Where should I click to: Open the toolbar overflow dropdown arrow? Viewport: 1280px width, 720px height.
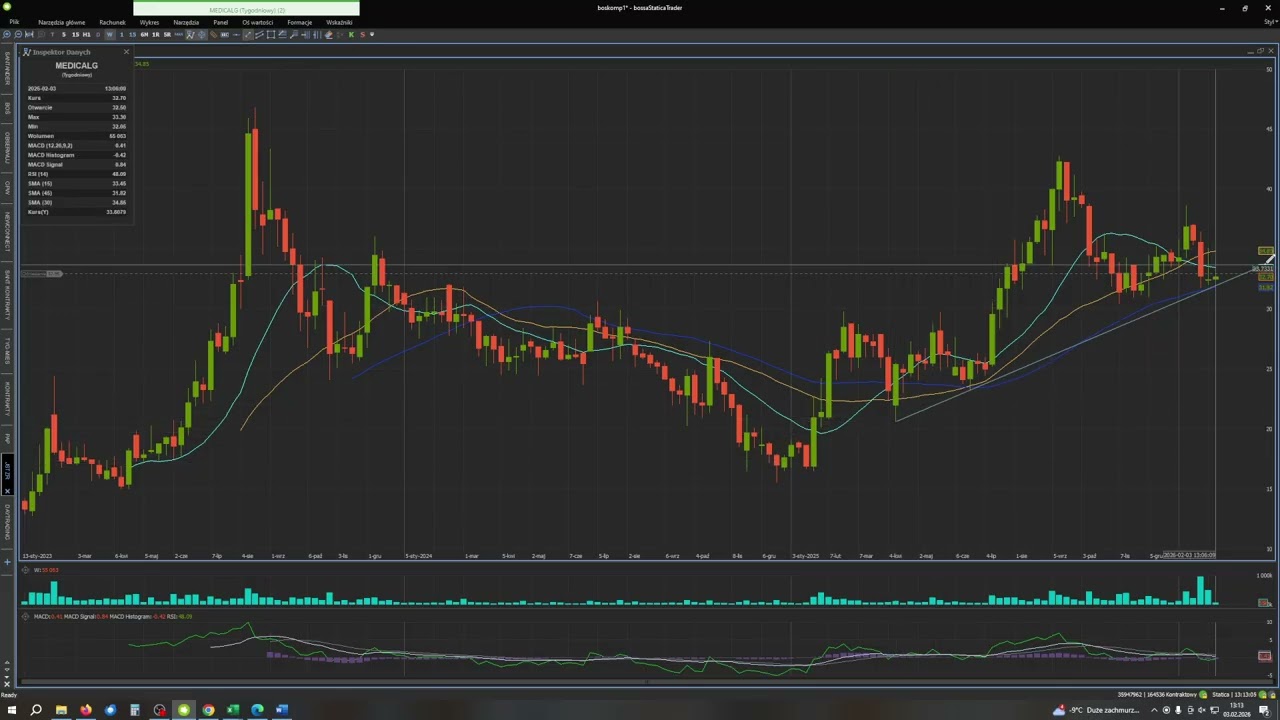(x=372, y=34)
